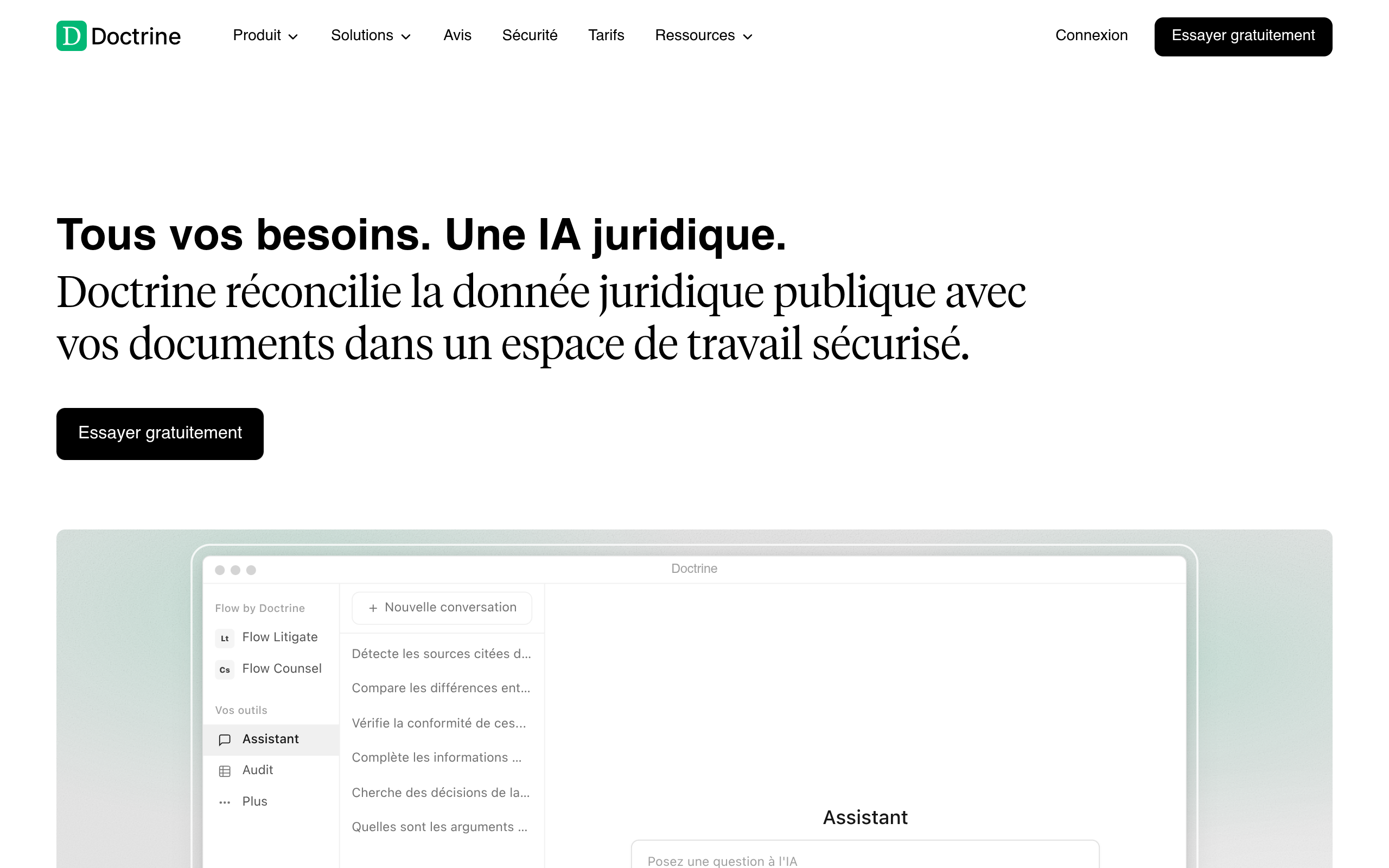
Task: Click Essayer gratuitement in the header
Action: pyautogui.click(x=1243, y=37)
